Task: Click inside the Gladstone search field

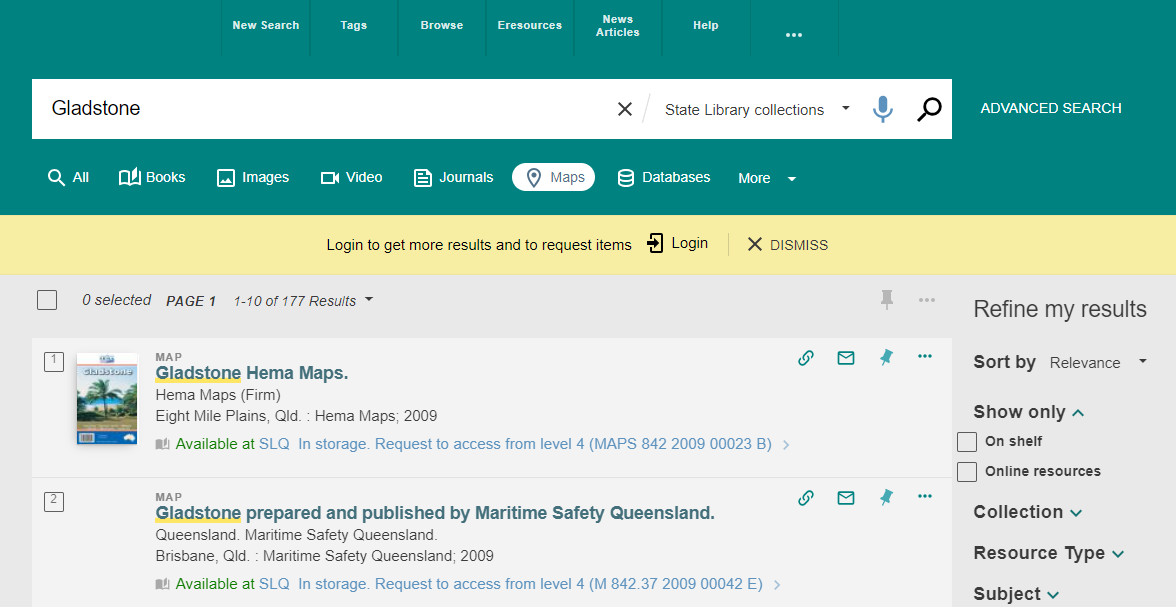Action: [x=322, y=109]
